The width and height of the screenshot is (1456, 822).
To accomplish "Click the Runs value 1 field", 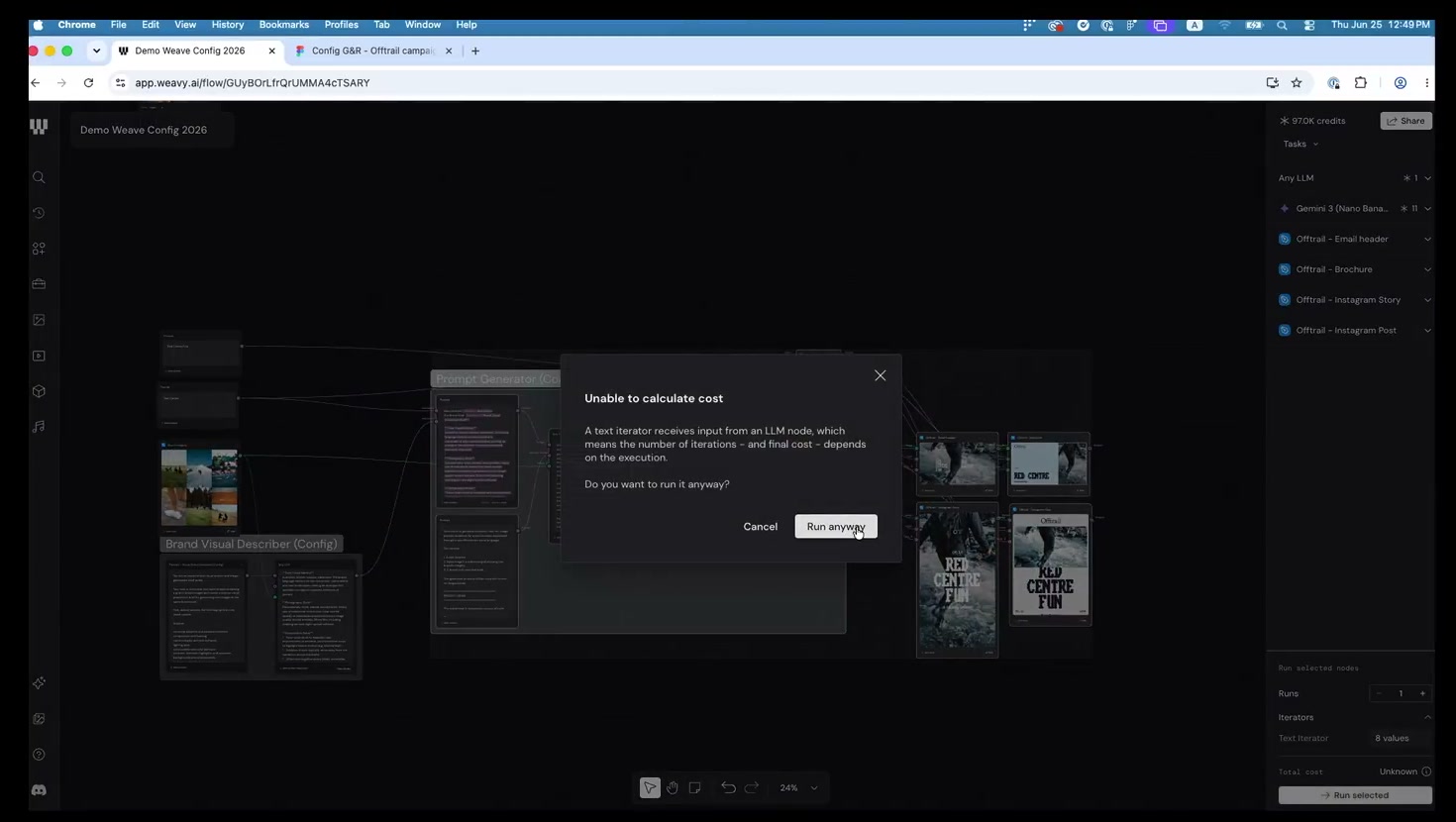I will tap(1401, 693).
